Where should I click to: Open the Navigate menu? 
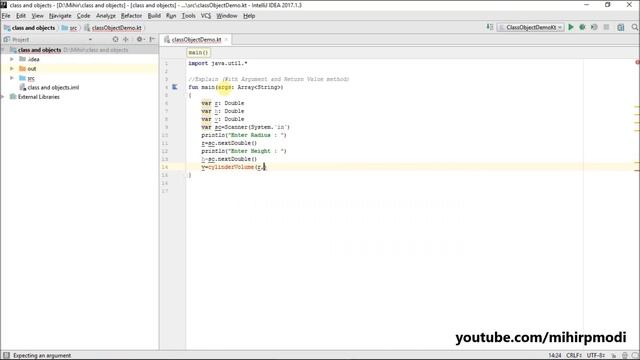pyautogui.click(x=60, y=16)
